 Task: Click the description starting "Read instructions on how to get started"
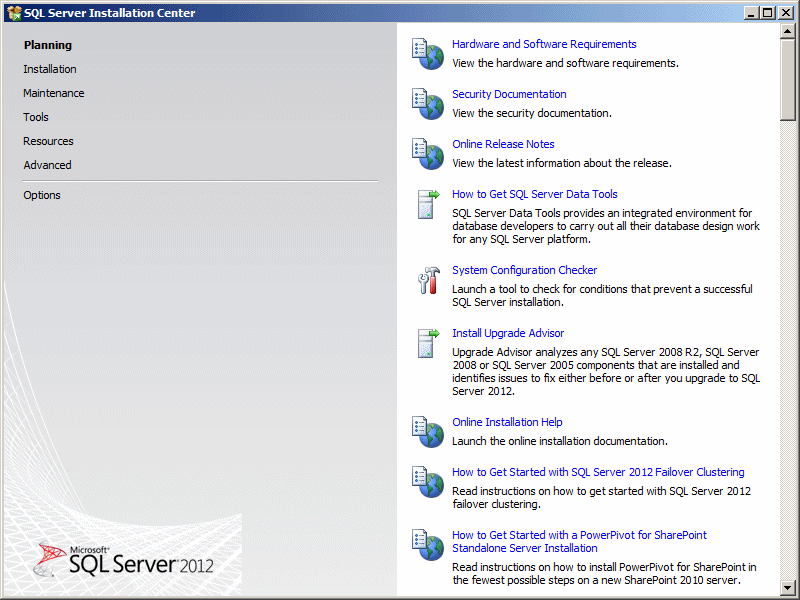pyautogui.click(x=602, y=497)
